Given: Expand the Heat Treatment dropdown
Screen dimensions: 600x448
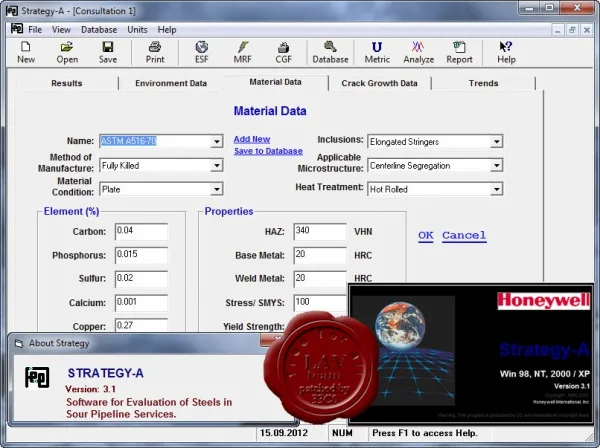Looking at the screenshot, I should 496,189.
